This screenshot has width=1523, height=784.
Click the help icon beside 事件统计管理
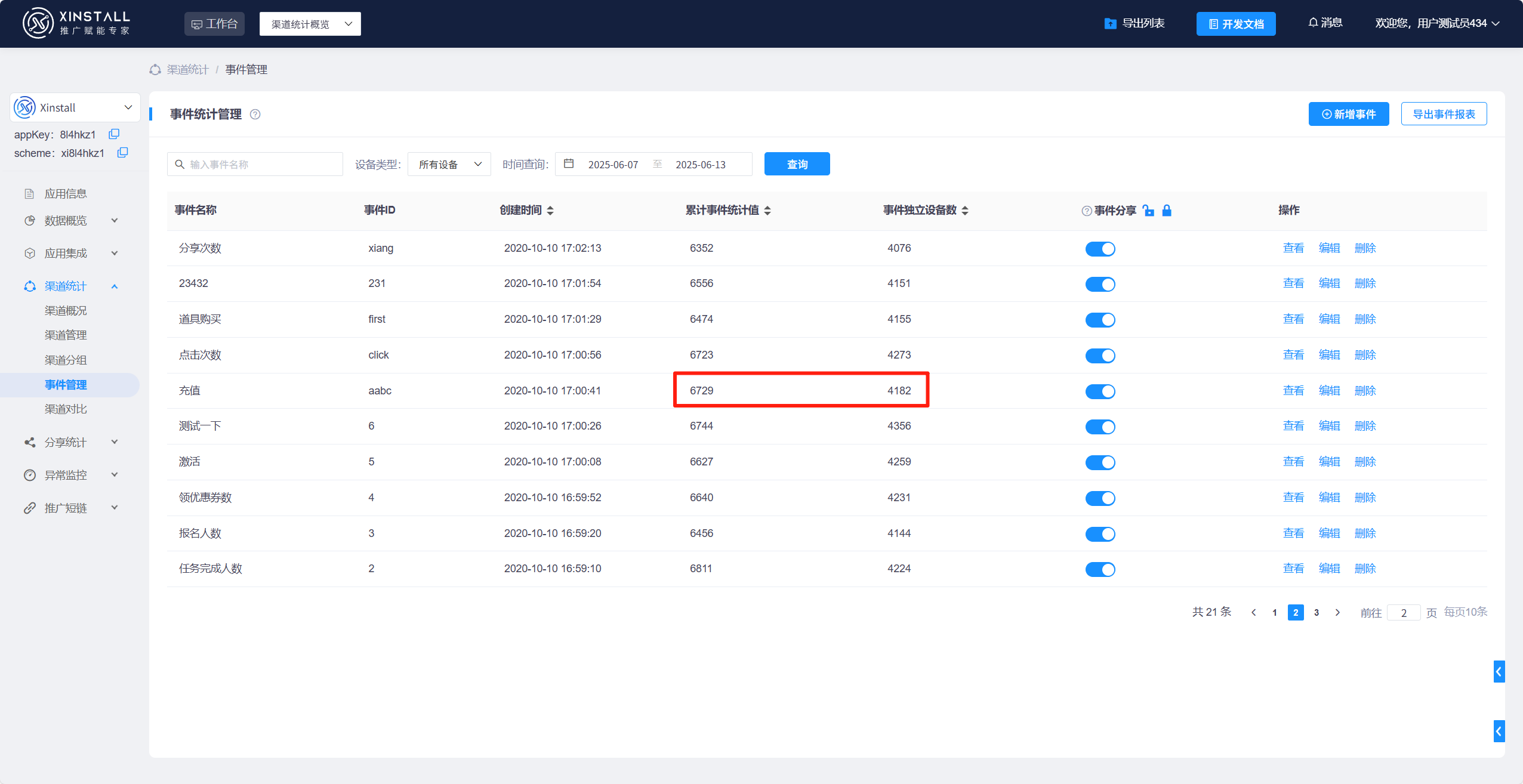pos(255,115)
